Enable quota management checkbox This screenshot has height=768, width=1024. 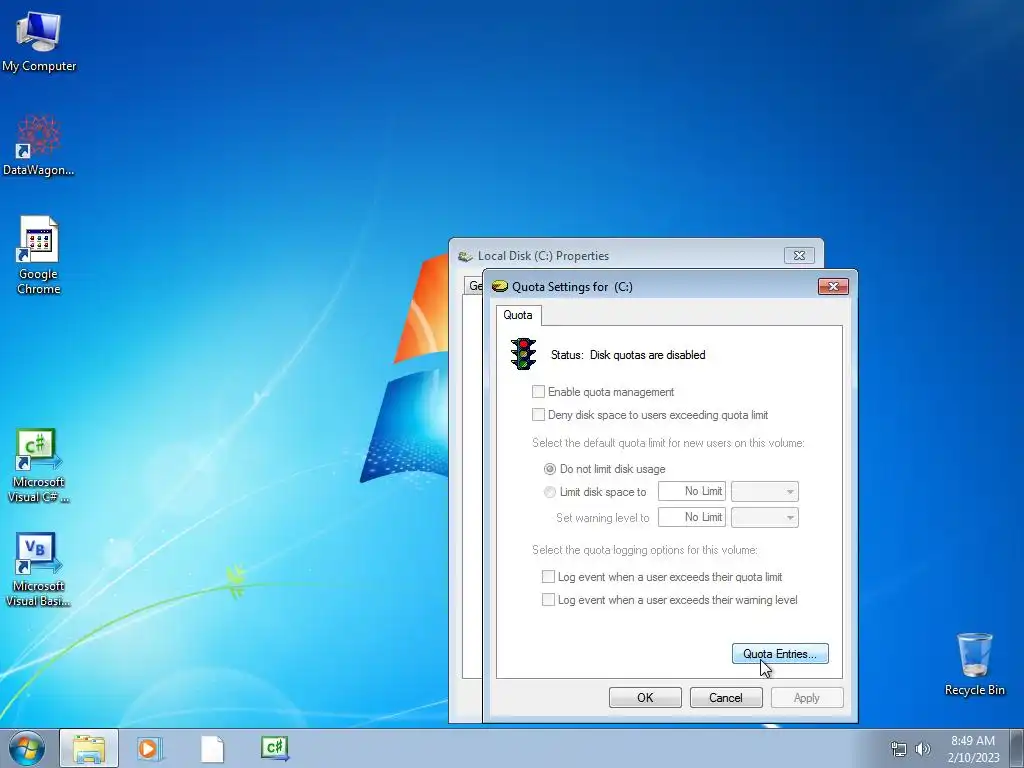pos(538,392)
